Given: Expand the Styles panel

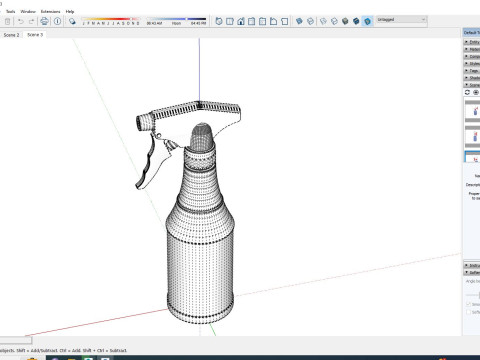Looking at the screenshot, I should tap(472, 63).
